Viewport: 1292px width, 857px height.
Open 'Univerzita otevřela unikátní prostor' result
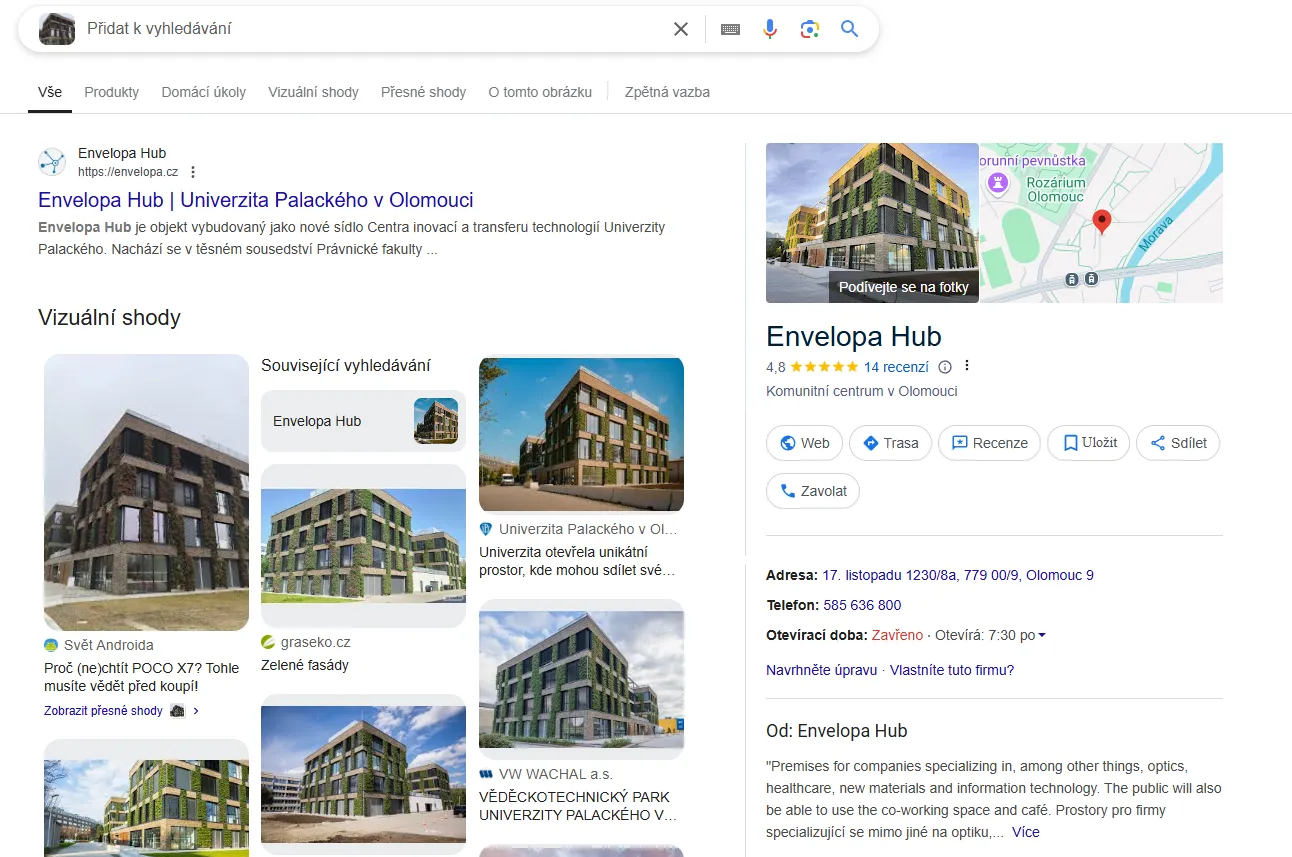coord(578,561)
